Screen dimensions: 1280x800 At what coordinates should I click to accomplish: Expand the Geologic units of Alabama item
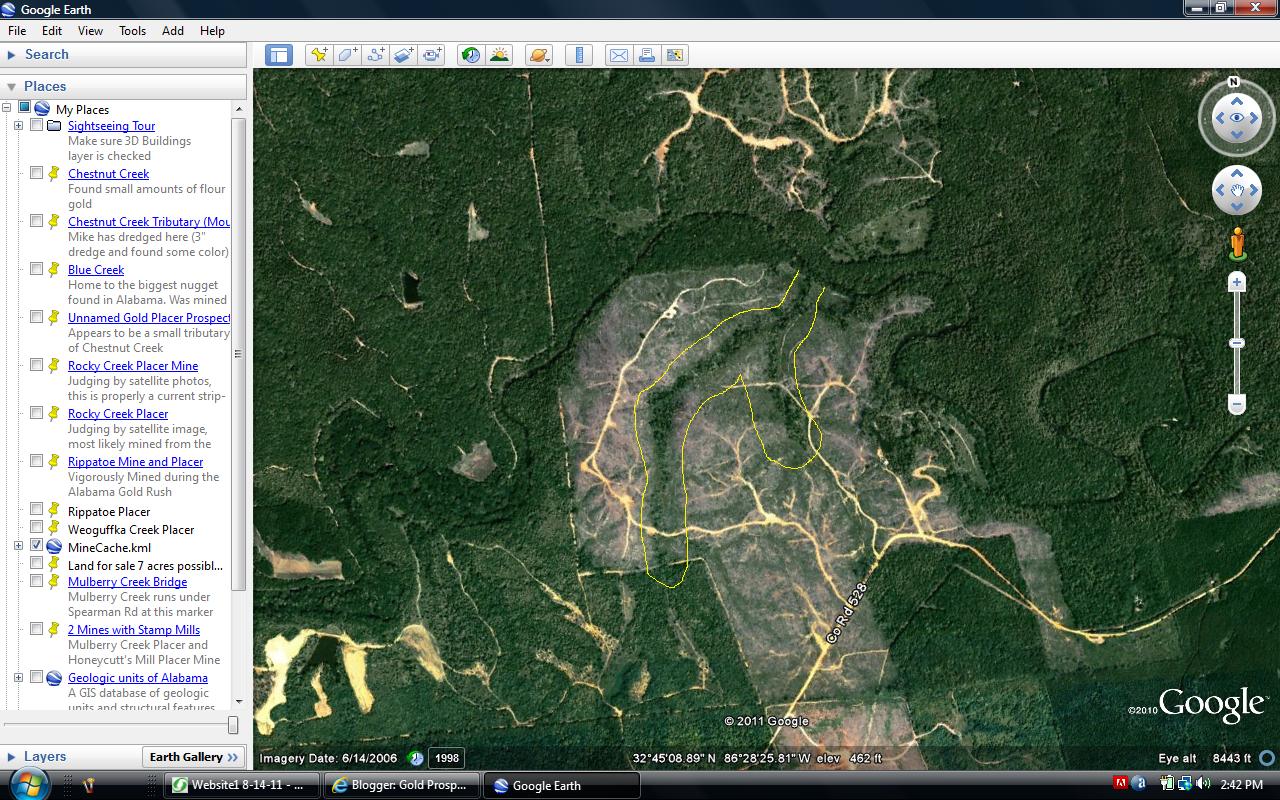pos(19,677)
